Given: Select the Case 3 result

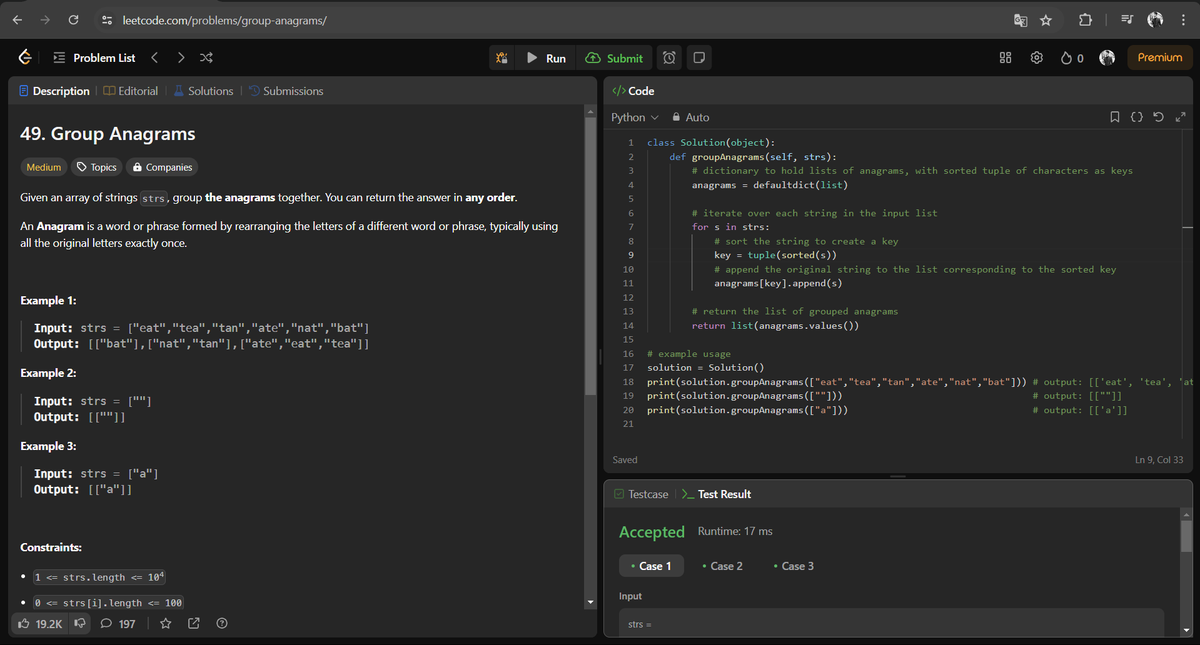Looking at the screenshot, I should pos(794,566).
